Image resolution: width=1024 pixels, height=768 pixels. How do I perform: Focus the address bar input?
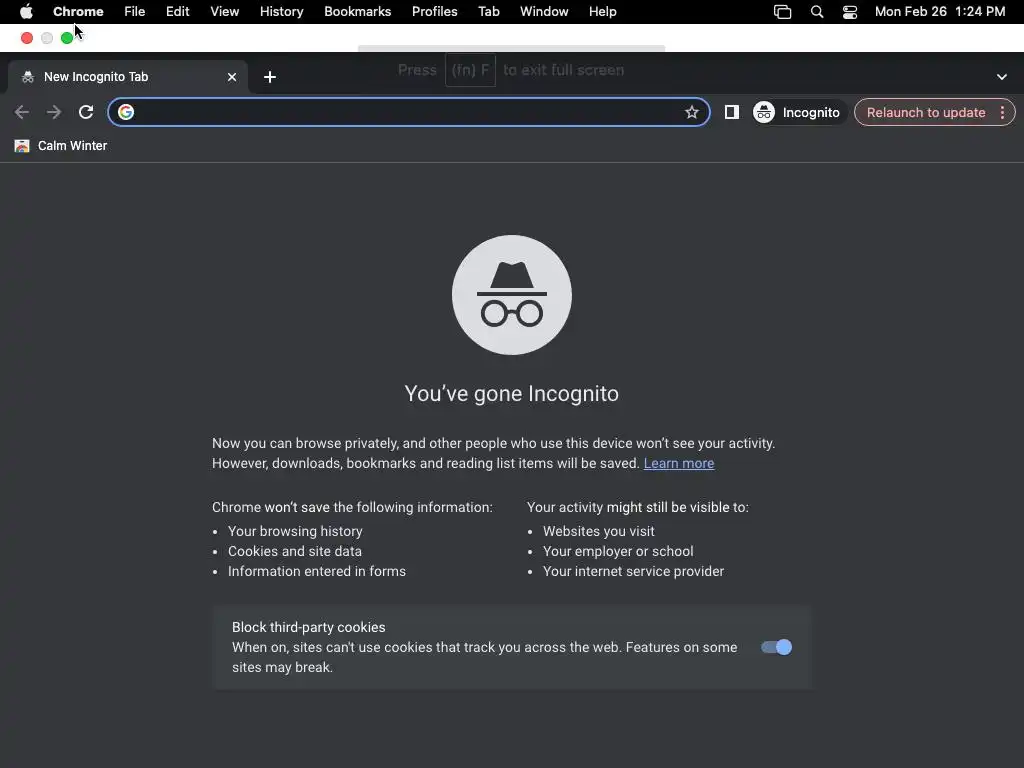coord(408,112)
